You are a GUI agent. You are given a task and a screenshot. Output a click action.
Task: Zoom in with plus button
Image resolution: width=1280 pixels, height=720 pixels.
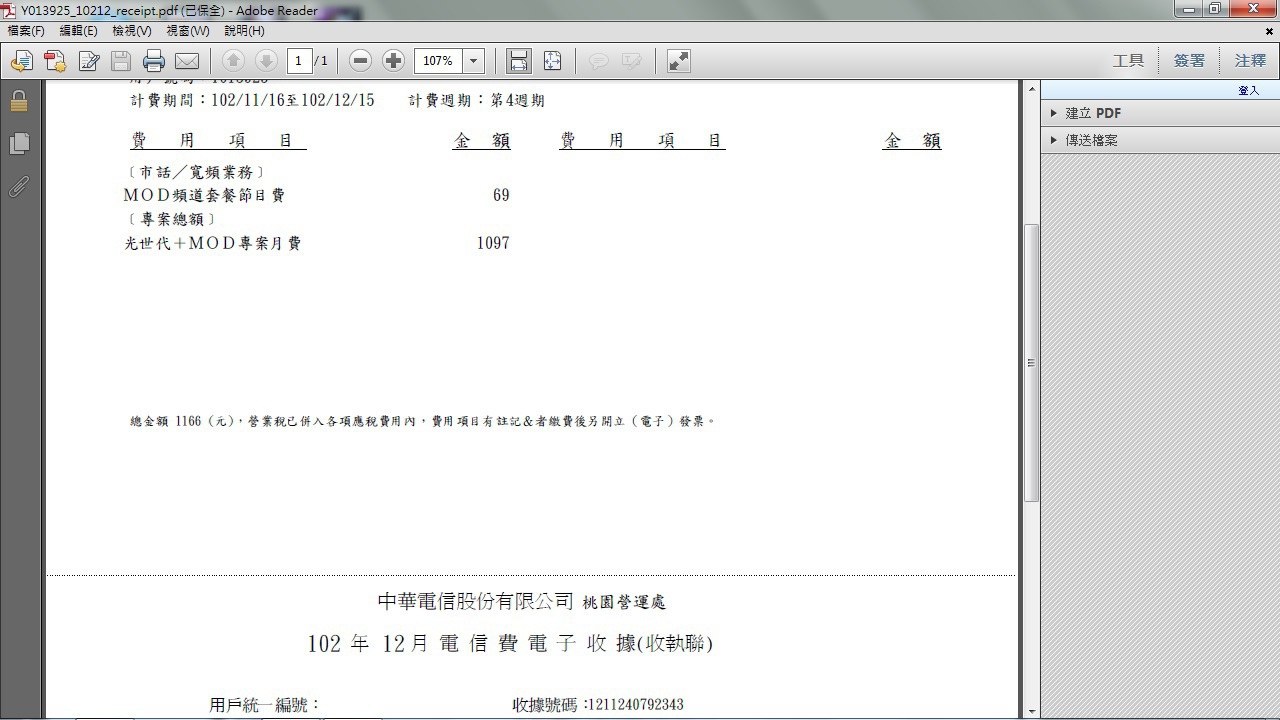394,61
